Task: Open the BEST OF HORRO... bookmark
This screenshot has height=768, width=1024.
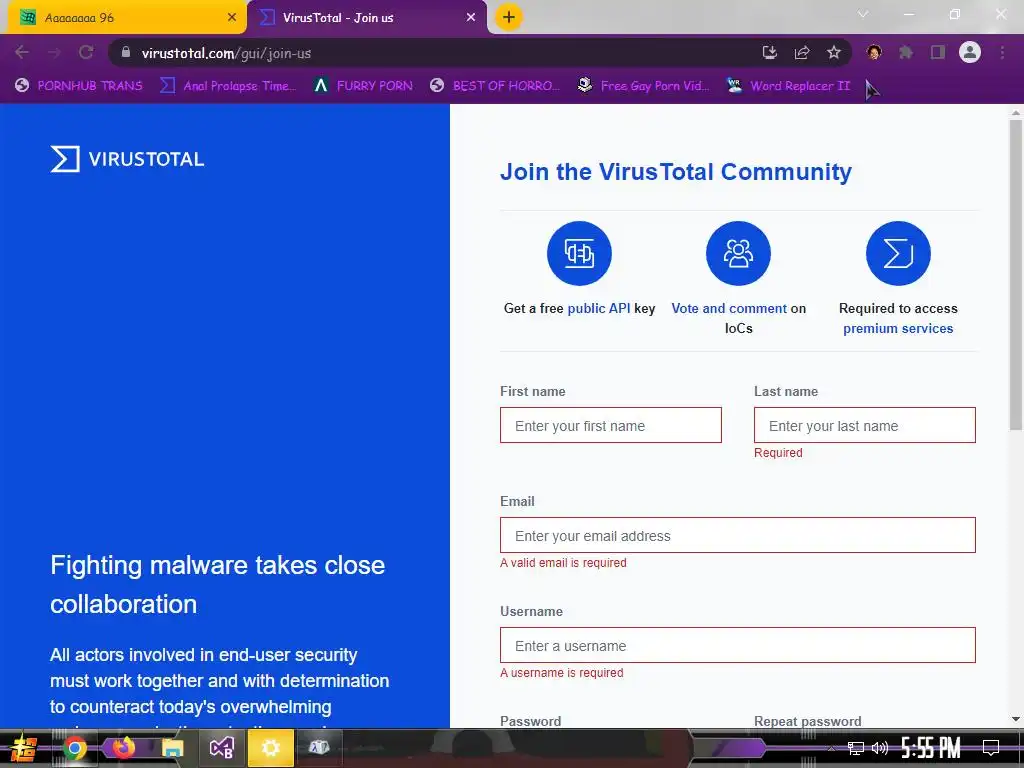Action: tap(496, 86)
